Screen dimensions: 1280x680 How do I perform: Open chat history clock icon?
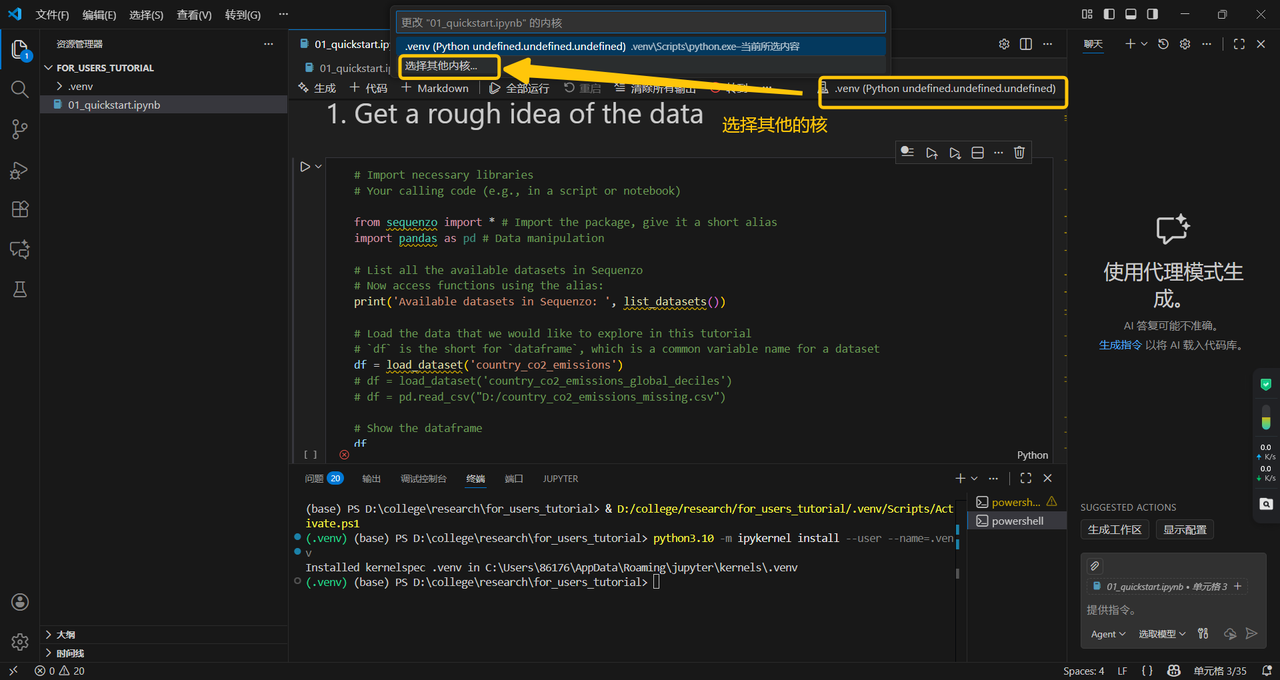(x=1163, y=44)
